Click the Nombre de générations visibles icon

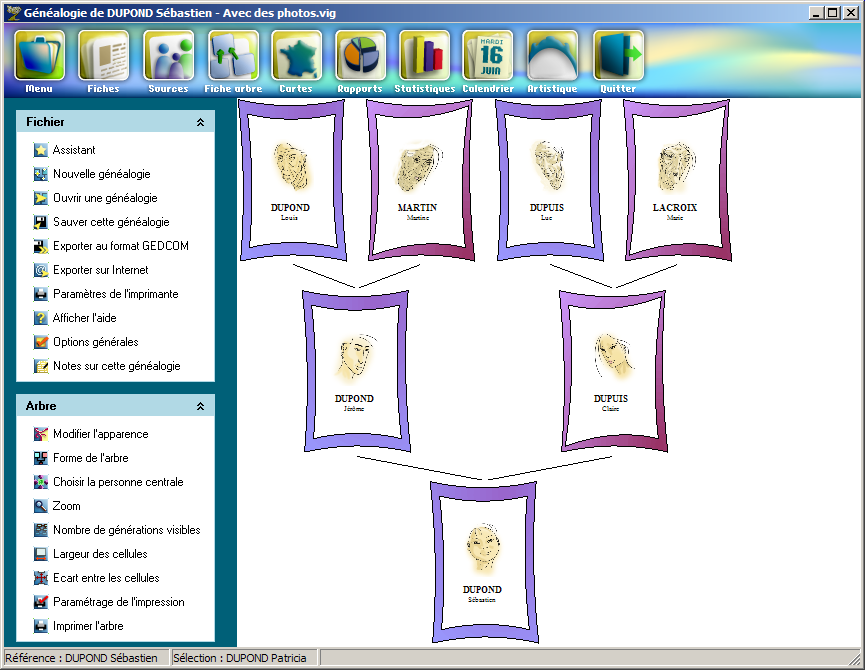click(x=40, y=530)
